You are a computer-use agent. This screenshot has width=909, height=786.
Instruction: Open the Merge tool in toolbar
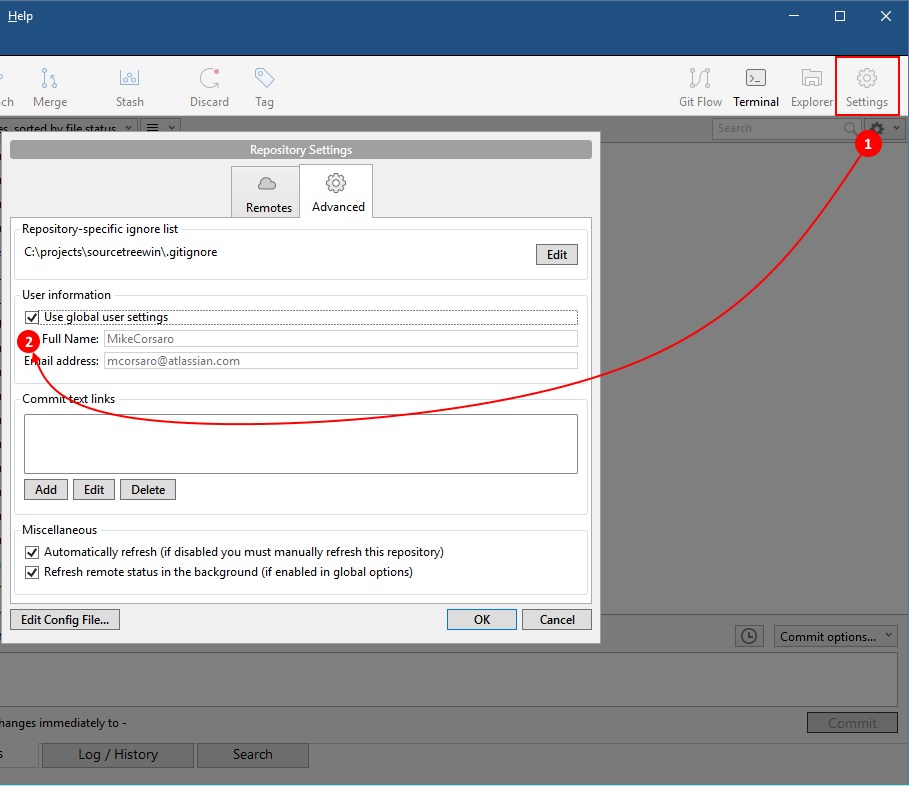(50, 88)
